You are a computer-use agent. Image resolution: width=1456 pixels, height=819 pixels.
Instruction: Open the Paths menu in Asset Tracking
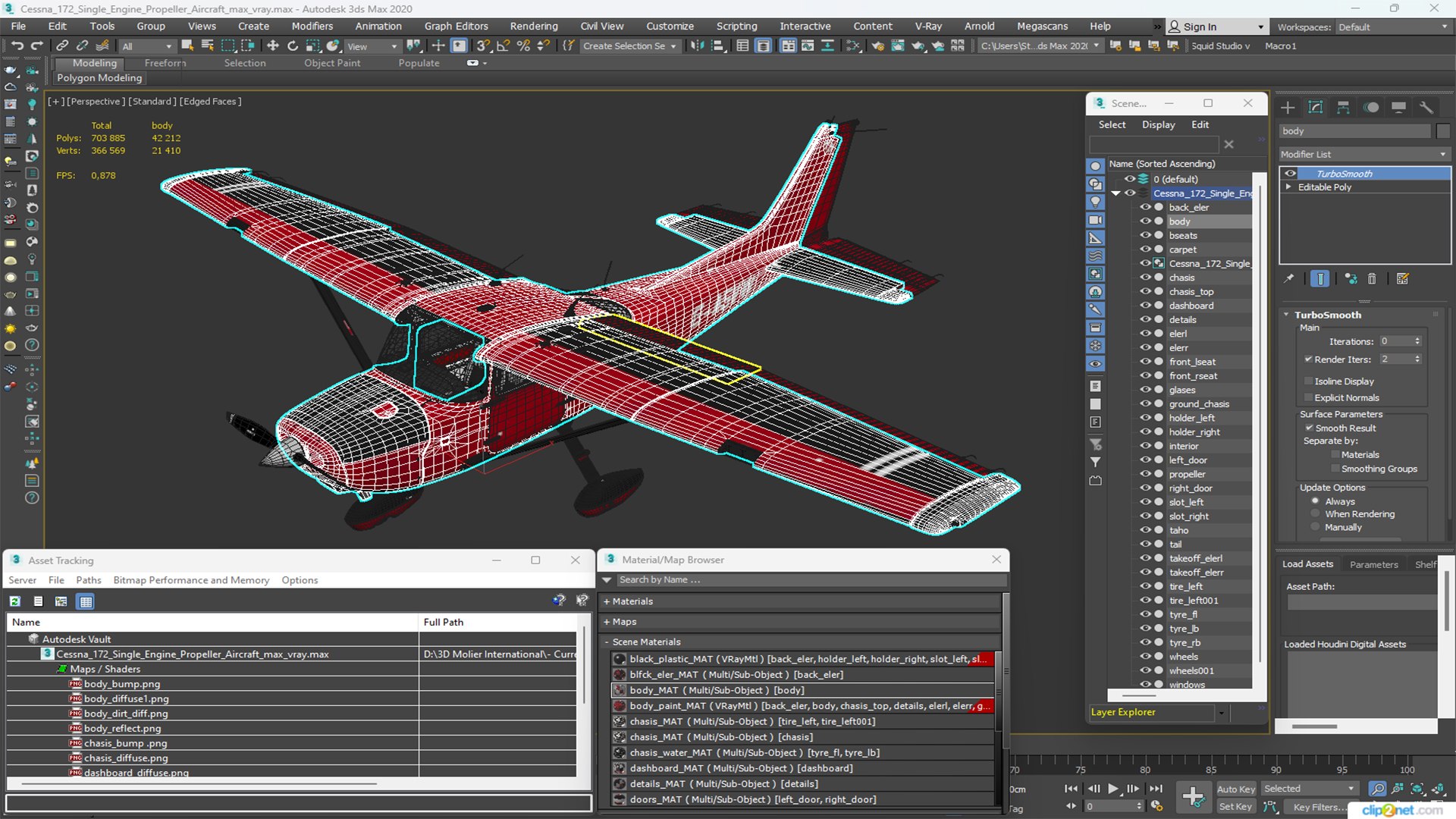coord(89,580)
